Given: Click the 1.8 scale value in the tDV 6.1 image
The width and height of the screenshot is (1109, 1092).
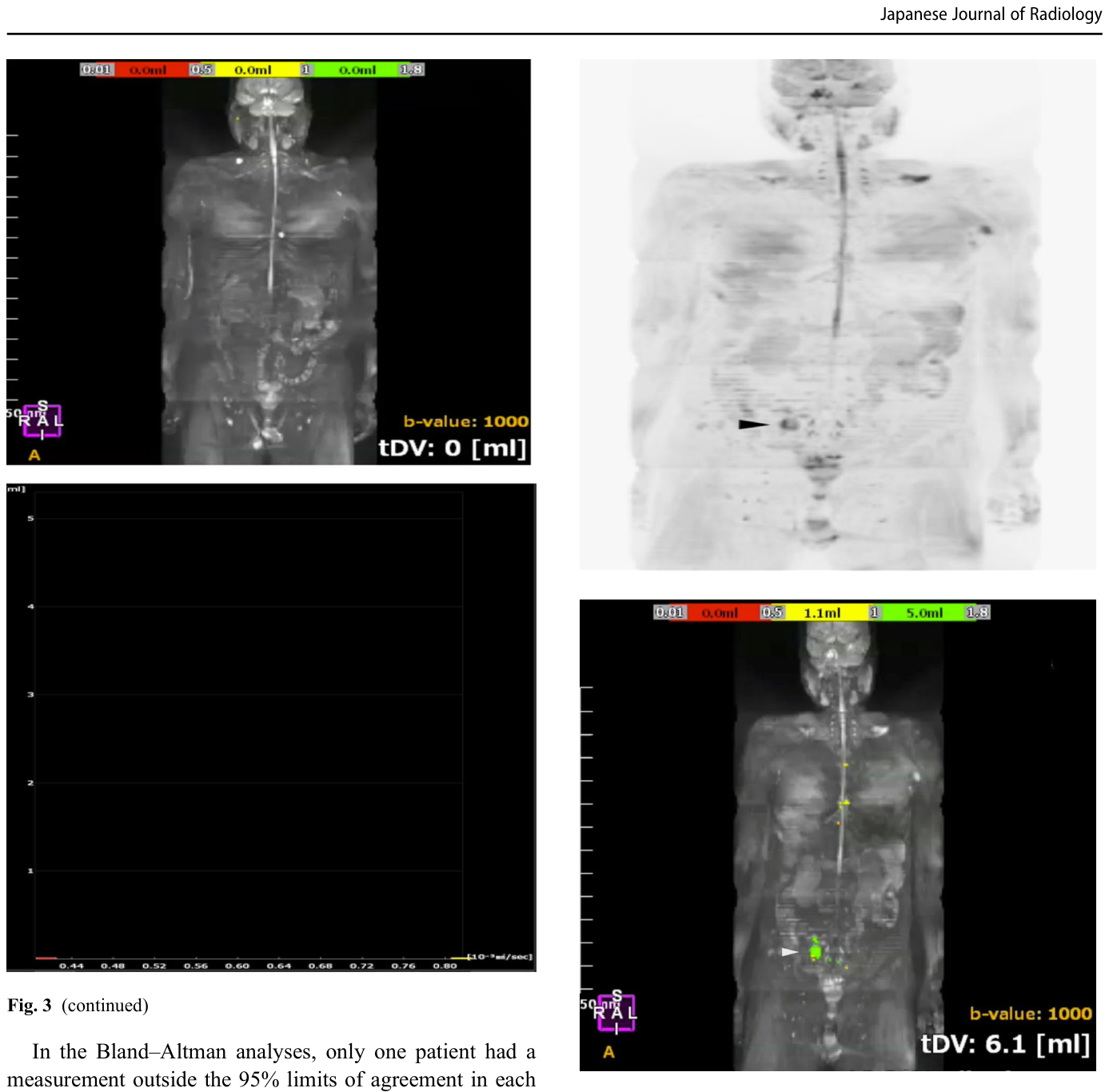Looking at the screenshot, I should 977,612.
